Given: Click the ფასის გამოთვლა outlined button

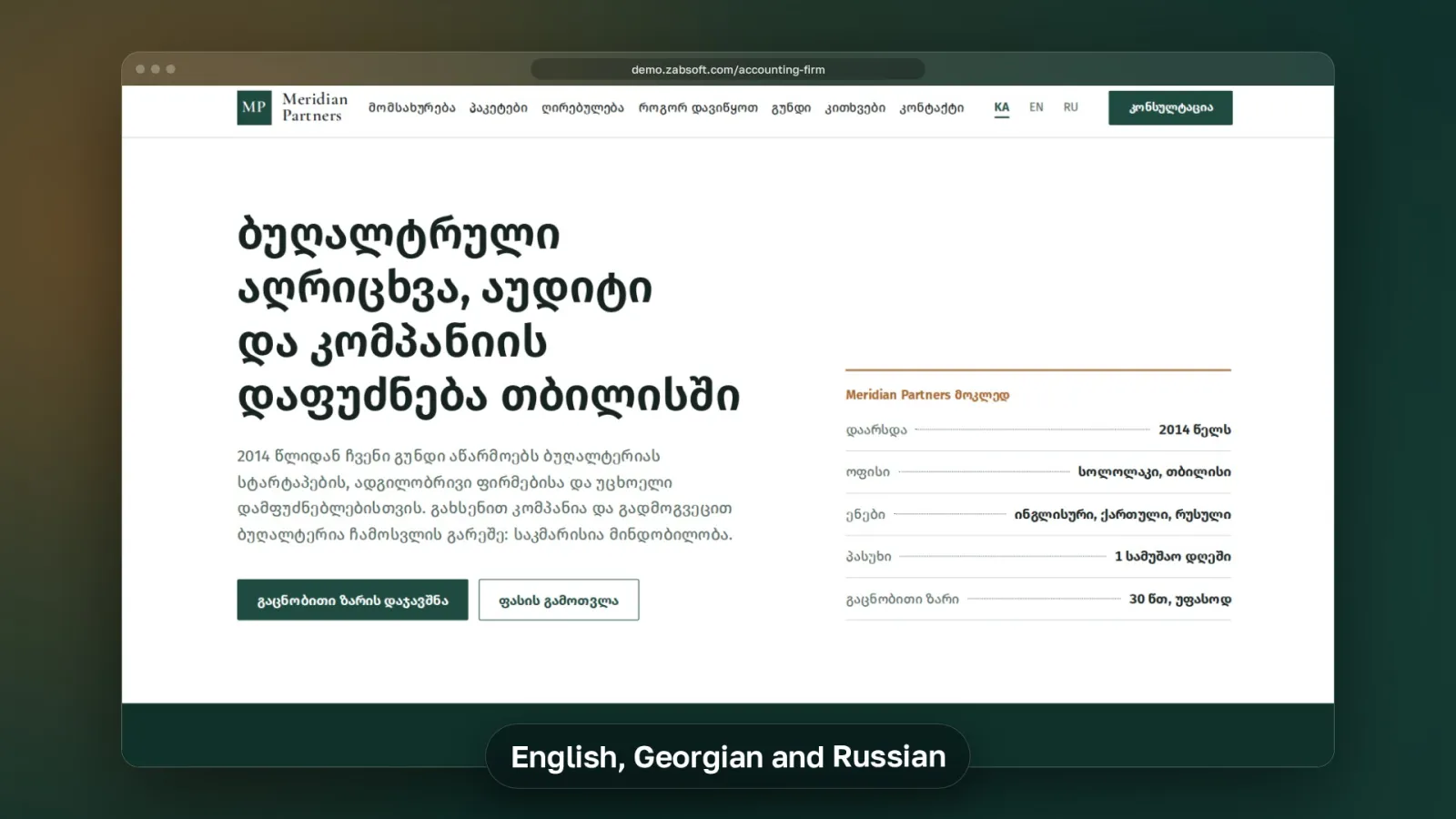Looking at the screenshot, I should coord(559,600).
